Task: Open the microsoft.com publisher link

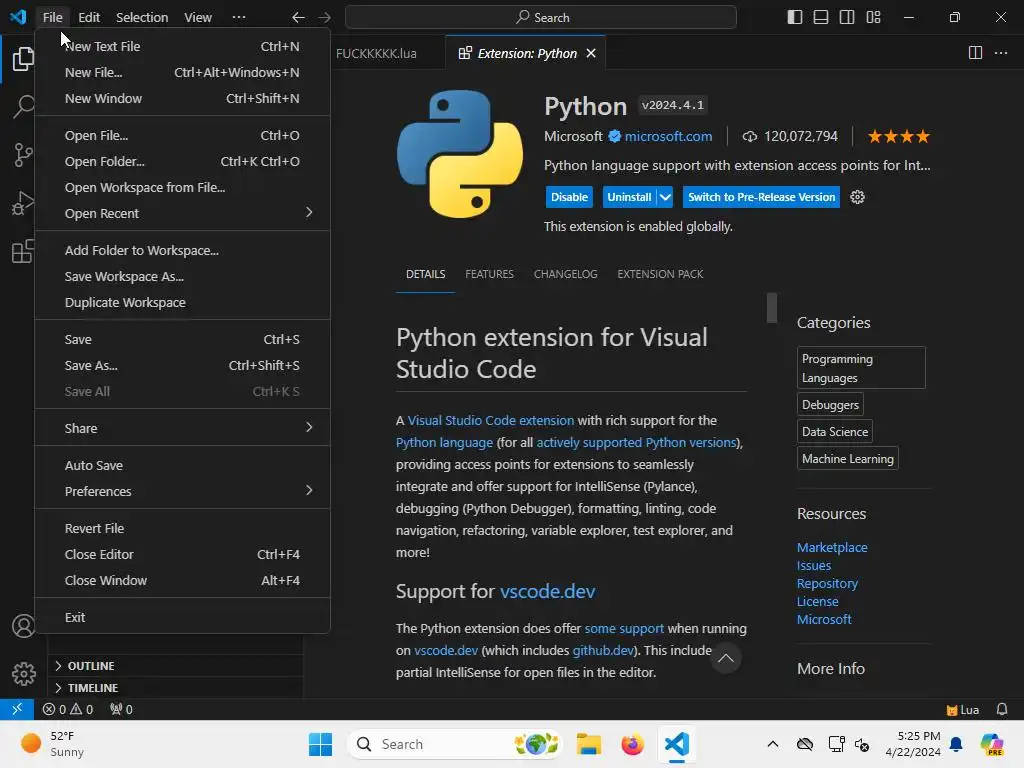Action: tap(668, 136)
